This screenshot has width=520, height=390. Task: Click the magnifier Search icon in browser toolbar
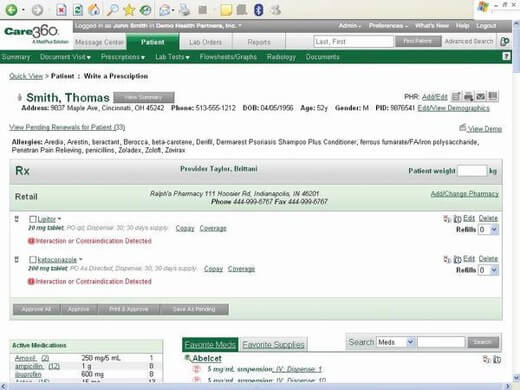112,10
